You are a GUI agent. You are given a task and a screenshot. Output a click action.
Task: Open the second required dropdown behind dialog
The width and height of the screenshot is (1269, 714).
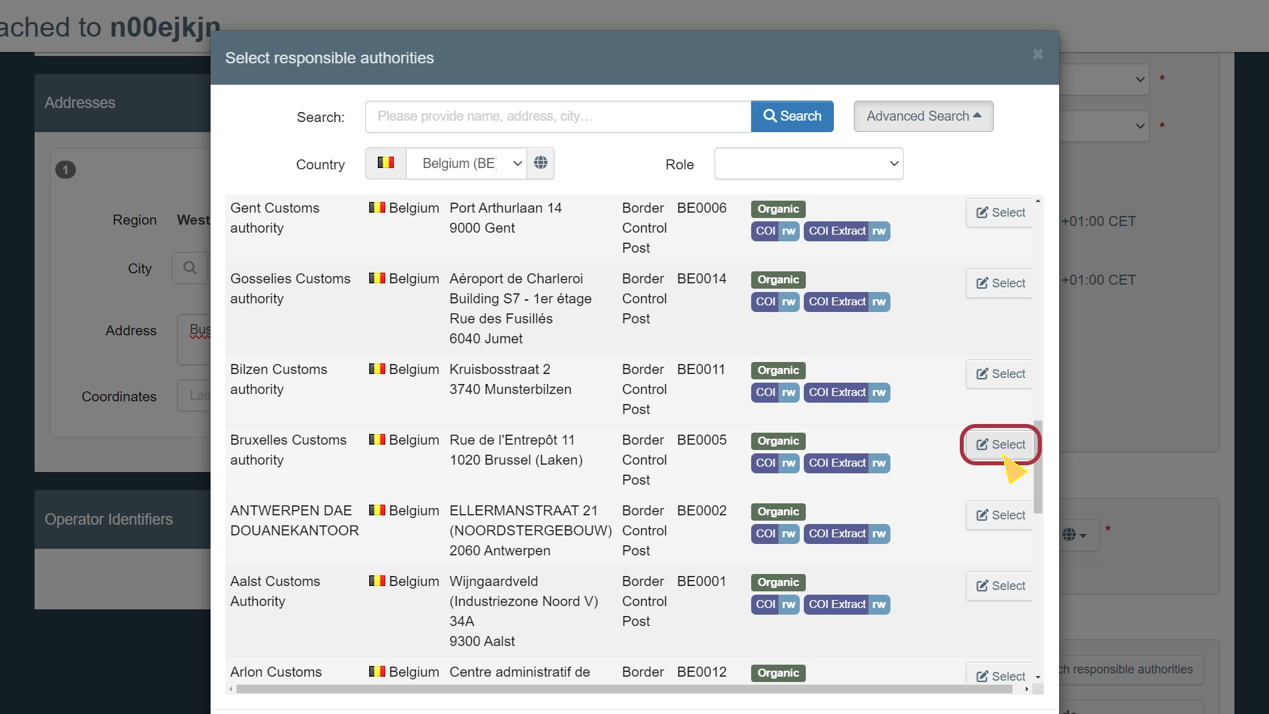(1104, 126)
